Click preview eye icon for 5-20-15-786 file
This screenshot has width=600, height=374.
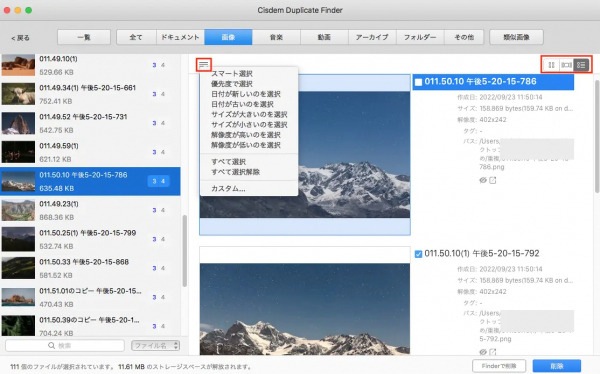(483, 180)
